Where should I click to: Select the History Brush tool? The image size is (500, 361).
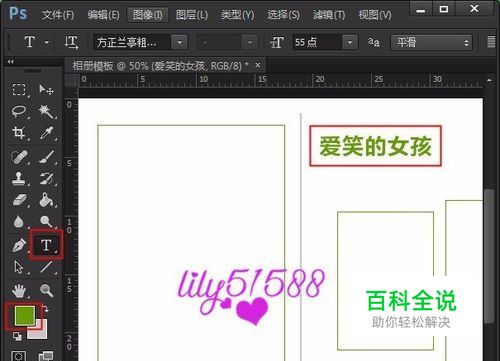click(46, 178)
